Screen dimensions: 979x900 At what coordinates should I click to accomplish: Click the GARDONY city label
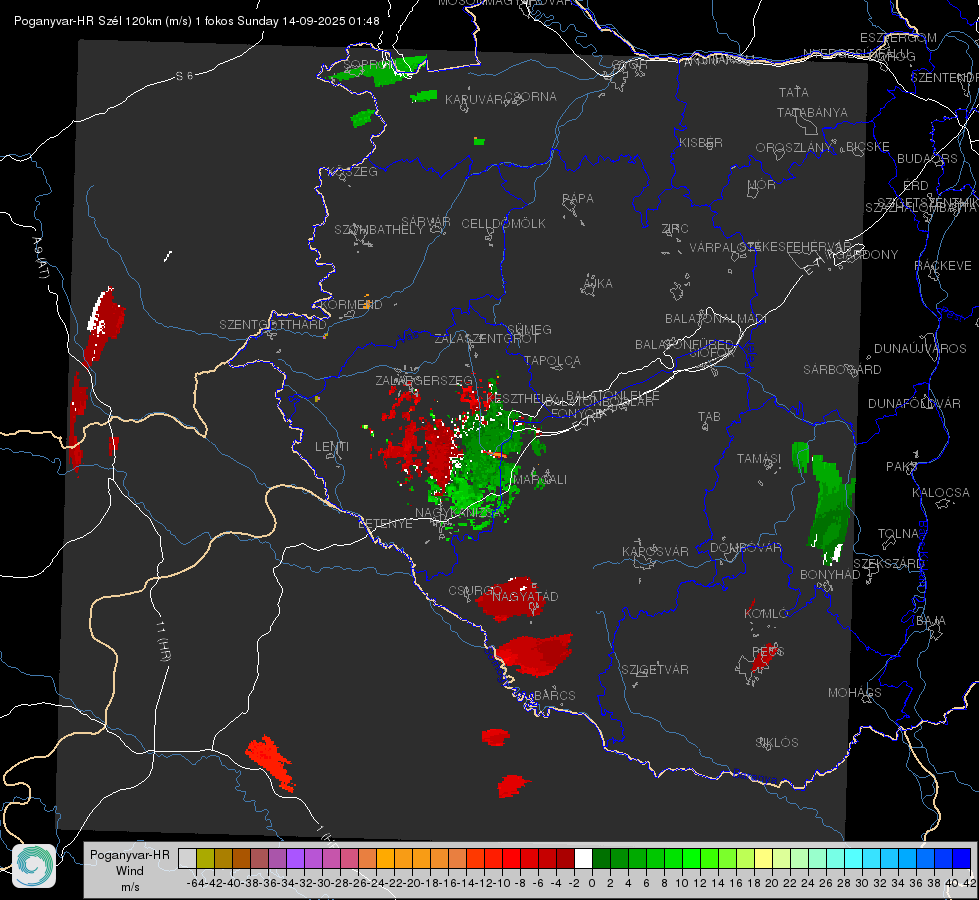pyautogui.click(x=868, y=255)
